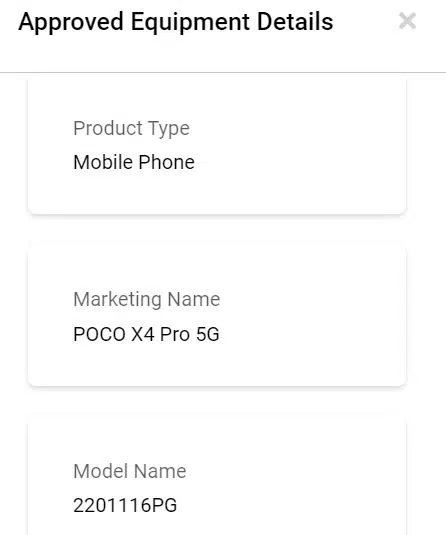
Task: Click the gap between Product Type and Marketing cards
Action: pyautogui.click(x=217, y=230)
